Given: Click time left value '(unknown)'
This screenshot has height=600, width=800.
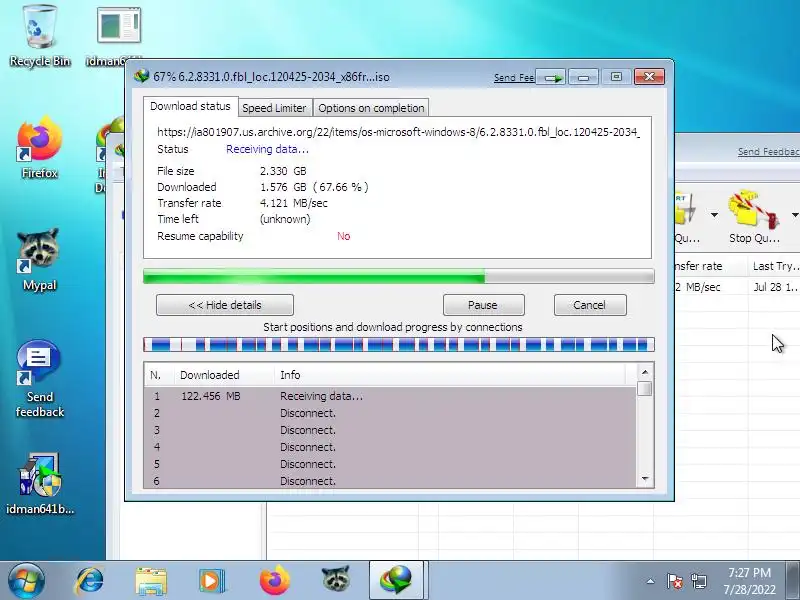Looking at the screenshot, I should (x=285, y=219).
